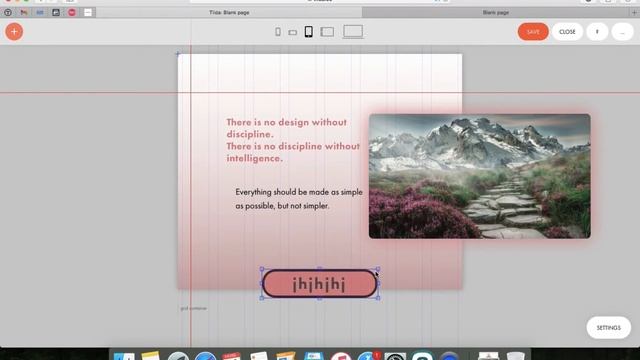Switch to the mobile landscape view
The height and width of the screenshot is (360, 640).
coord(293,32)
